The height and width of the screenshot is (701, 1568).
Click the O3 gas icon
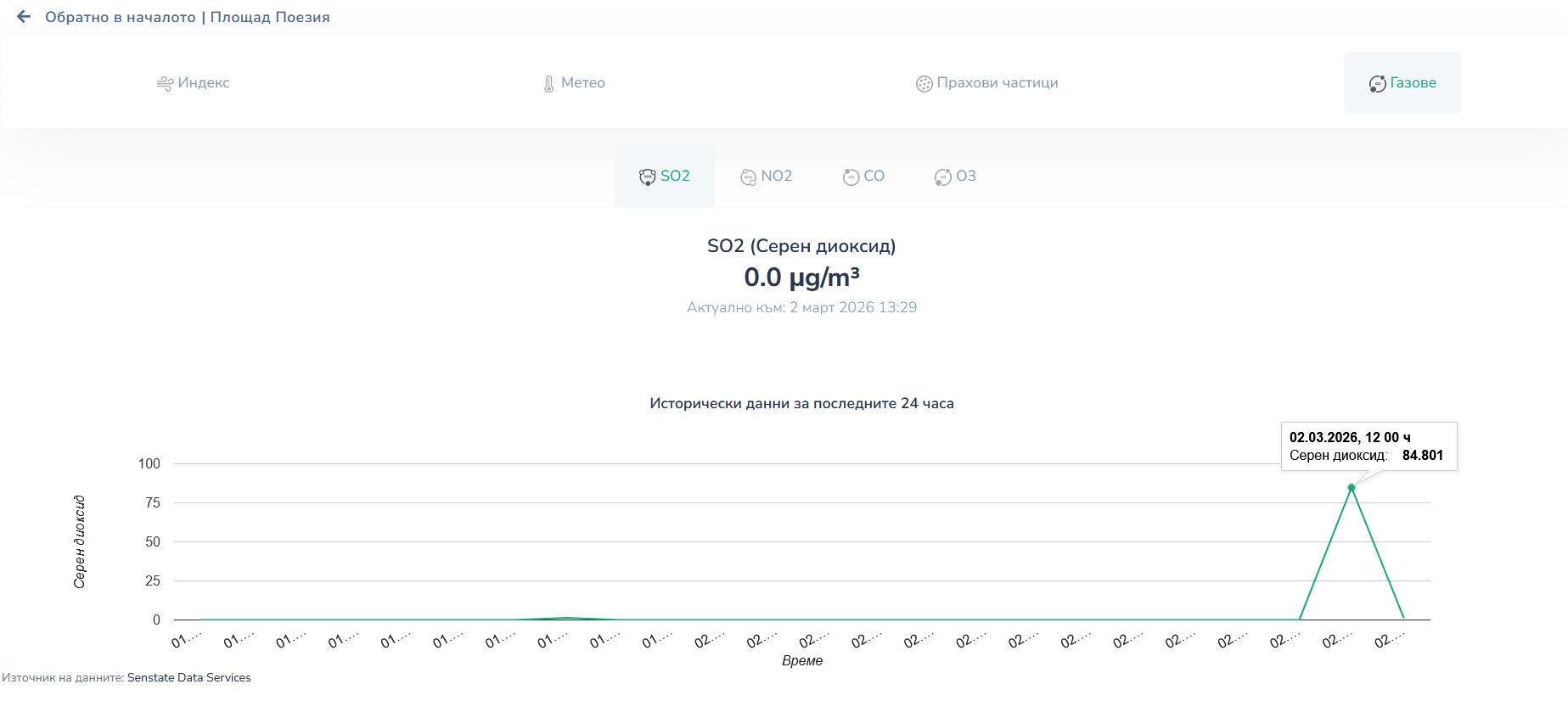(942, 177)
